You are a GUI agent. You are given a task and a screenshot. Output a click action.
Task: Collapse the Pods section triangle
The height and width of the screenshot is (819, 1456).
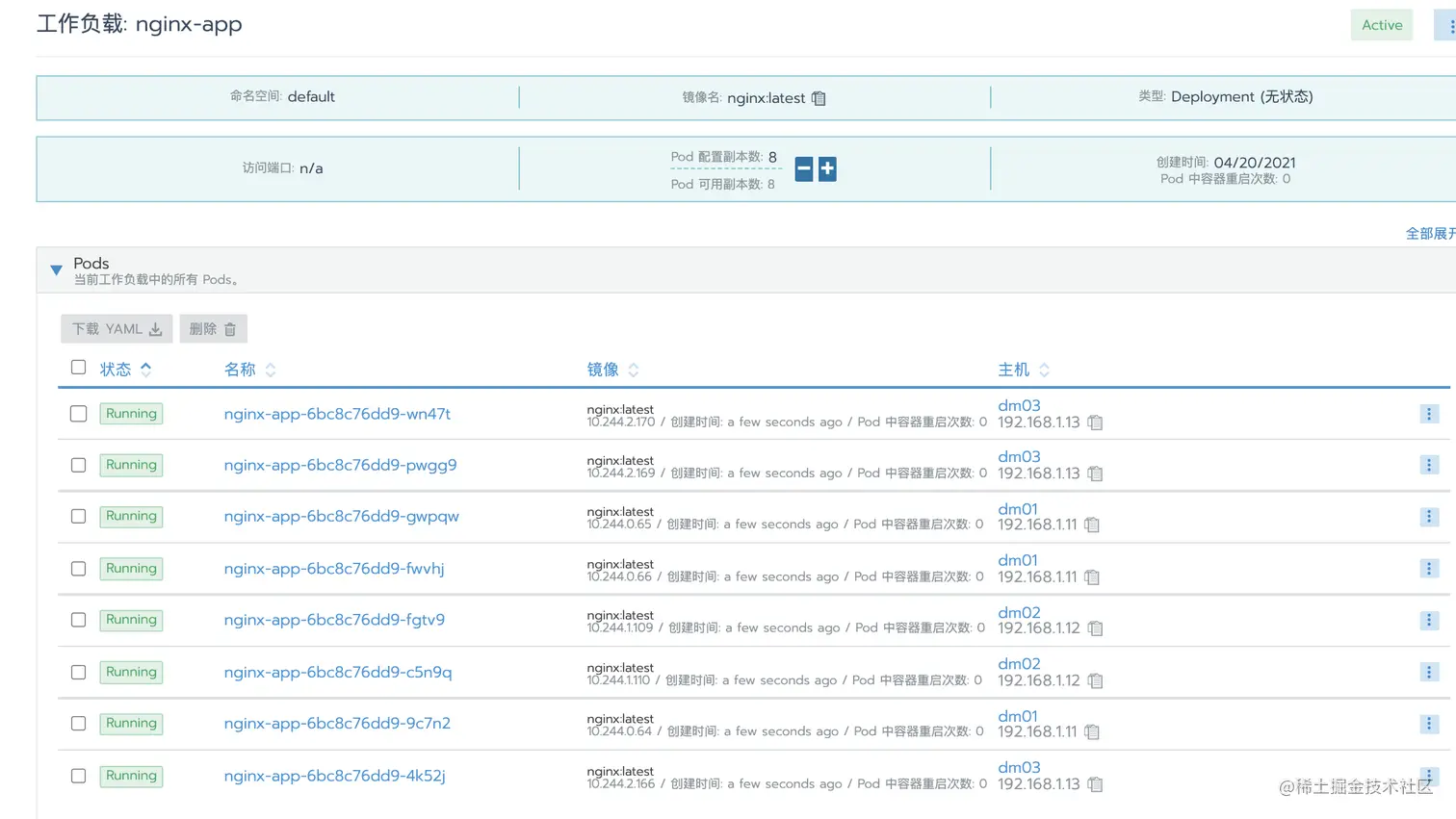56,270
